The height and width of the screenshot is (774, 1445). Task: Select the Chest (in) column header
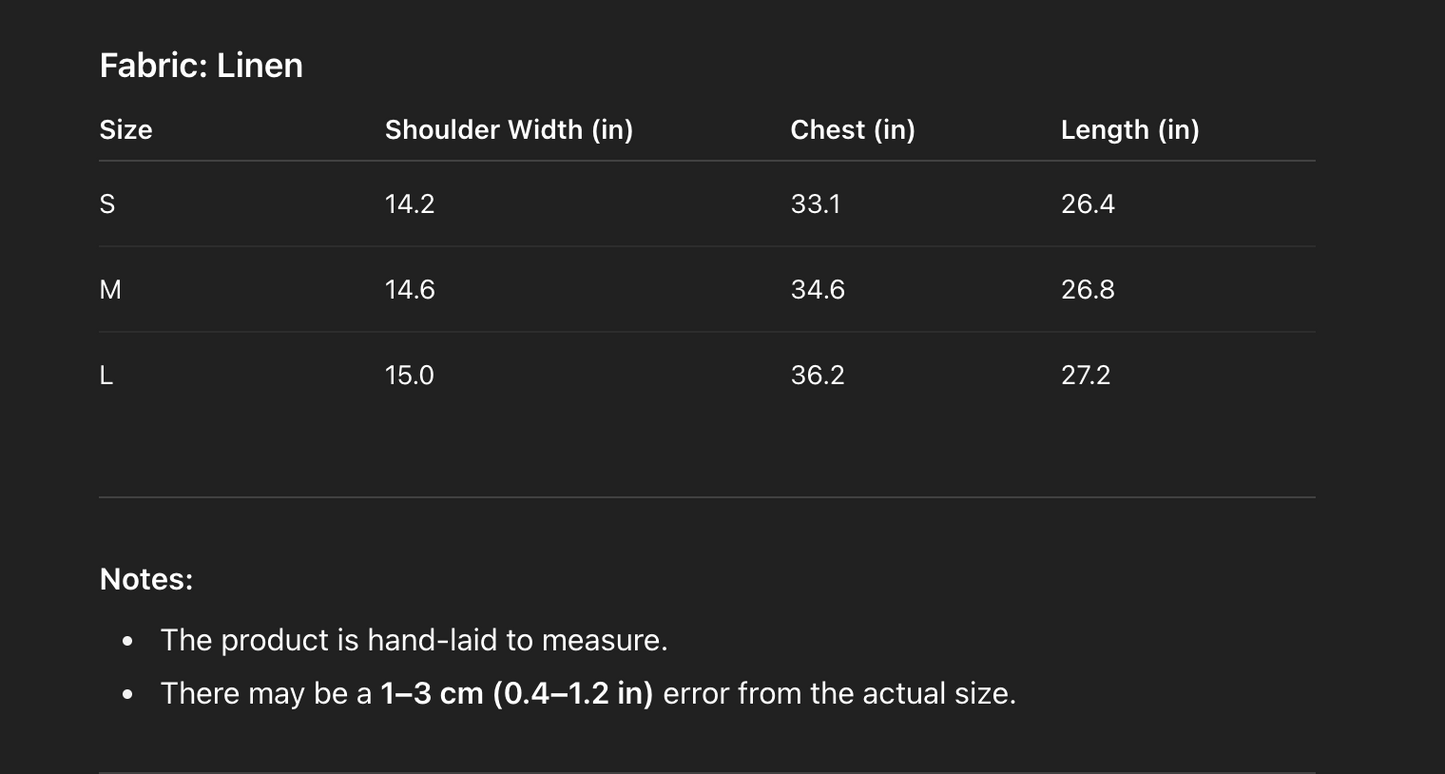tap(852, 130)
